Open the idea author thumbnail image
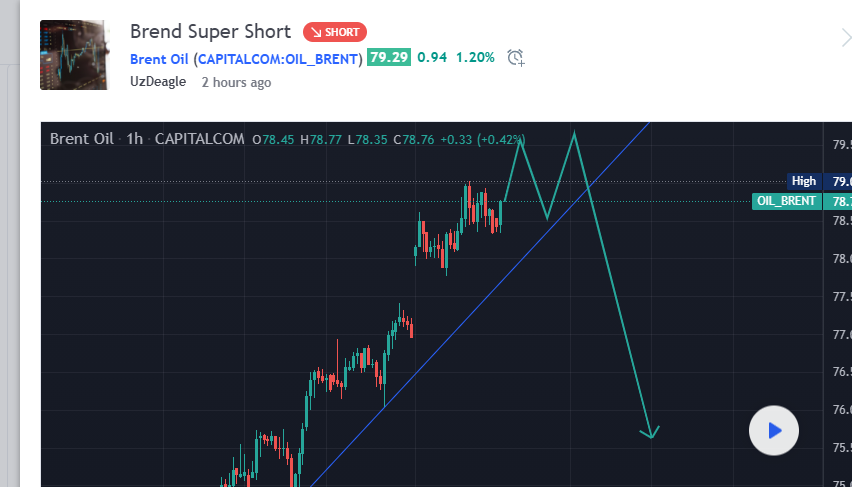The image size is (852, 487). (74, 54)
